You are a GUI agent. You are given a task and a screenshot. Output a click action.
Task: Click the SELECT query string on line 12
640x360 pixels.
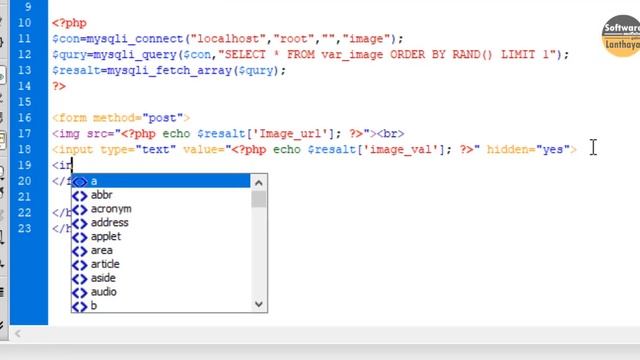387,54
